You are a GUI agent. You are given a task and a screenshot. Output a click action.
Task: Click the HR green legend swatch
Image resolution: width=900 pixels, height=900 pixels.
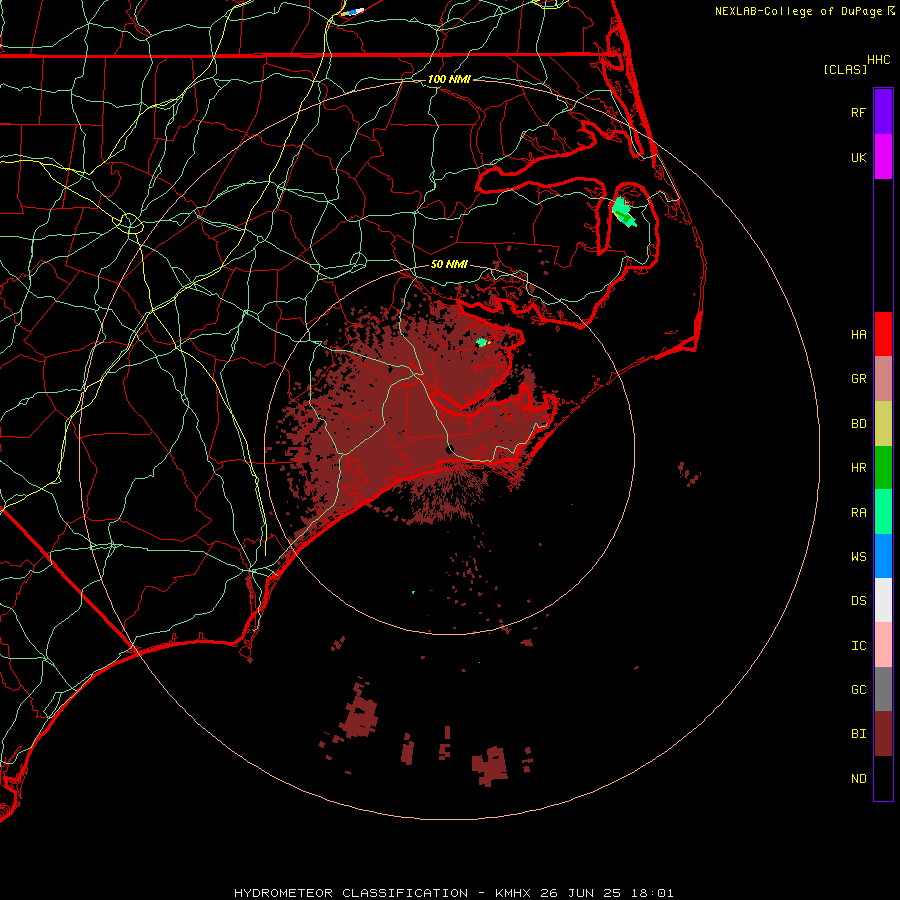[x=883, y=468]
